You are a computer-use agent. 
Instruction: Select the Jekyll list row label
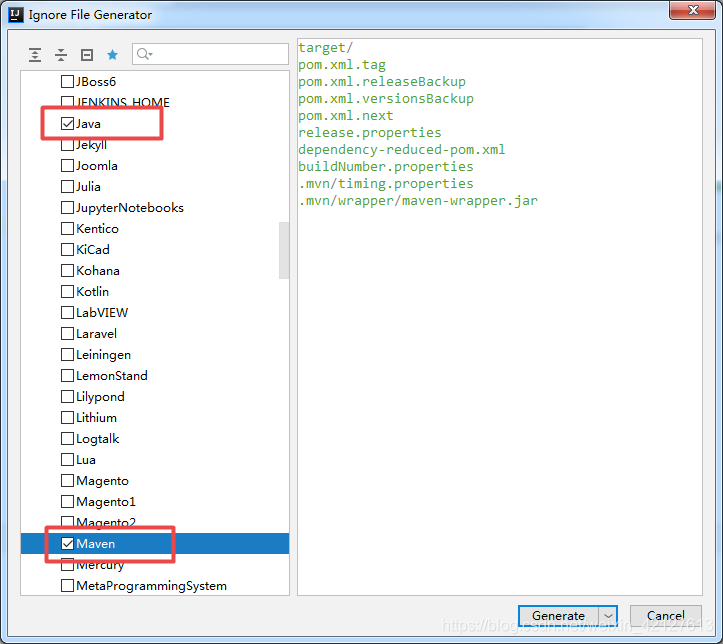91,145
